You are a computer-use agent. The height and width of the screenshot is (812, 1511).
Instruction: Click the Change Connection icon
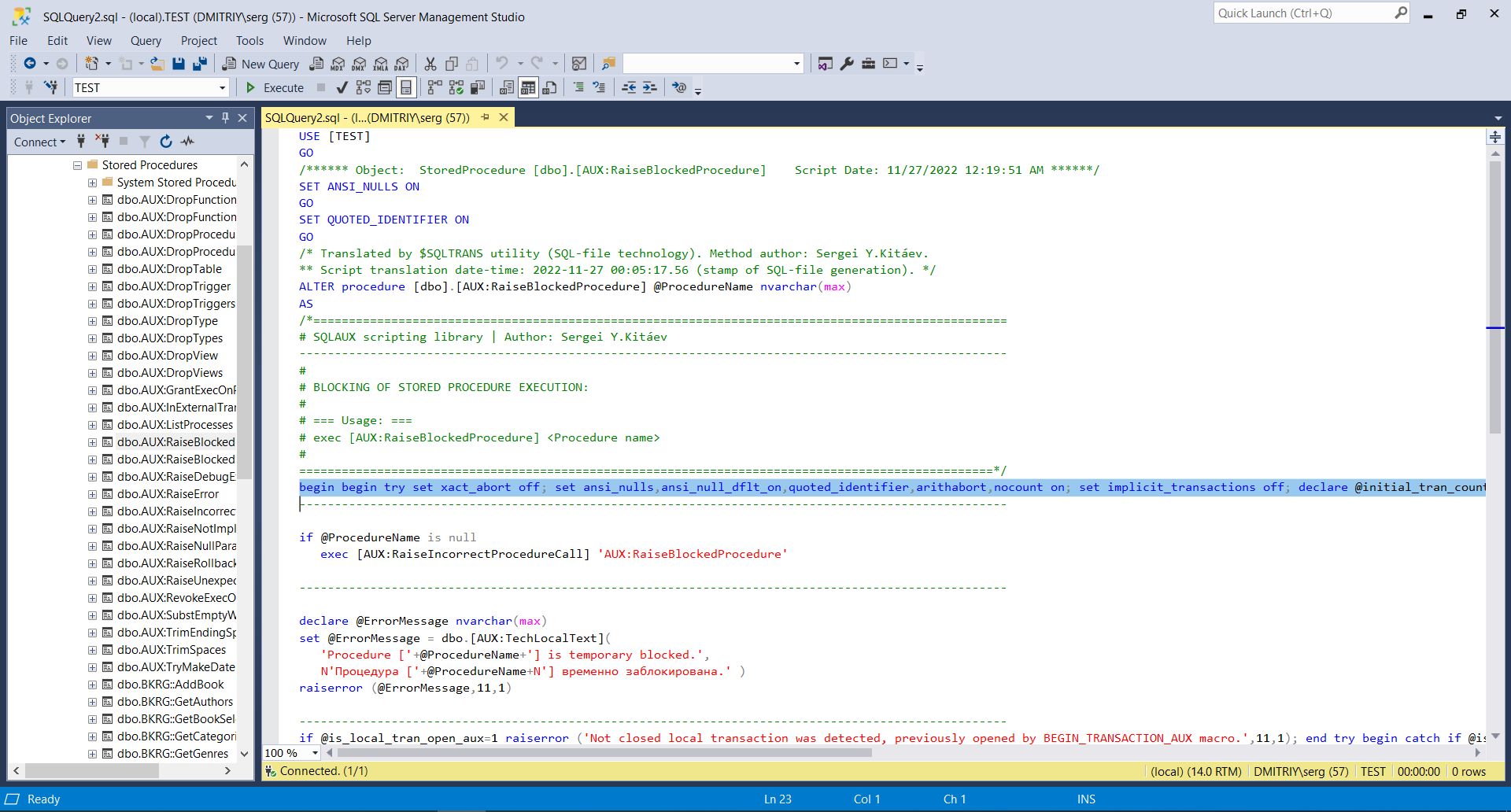(51, 87)
